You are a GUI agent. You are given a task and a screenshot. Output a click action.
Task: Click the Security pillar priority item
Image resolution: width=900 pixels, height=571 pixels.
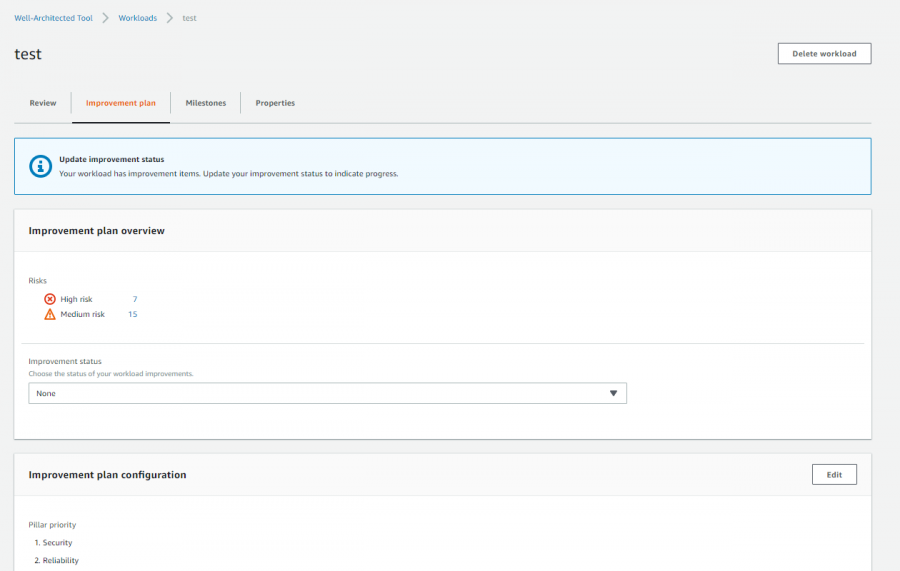pyautogui.click(x=53, y=542)
